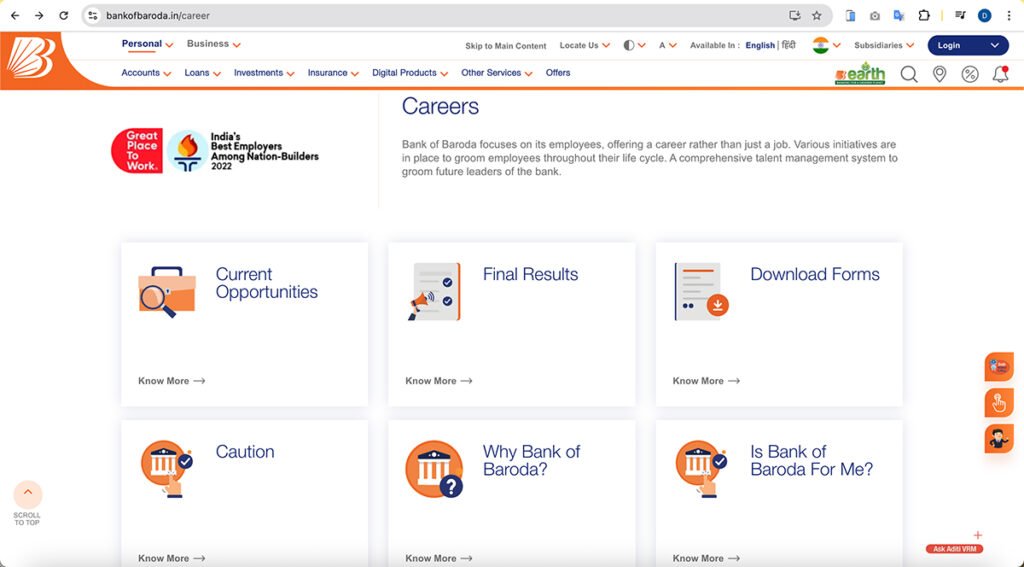Click the Bank of Baroda logo
This screenshot has height=567, width=1024.
point(30,58)
